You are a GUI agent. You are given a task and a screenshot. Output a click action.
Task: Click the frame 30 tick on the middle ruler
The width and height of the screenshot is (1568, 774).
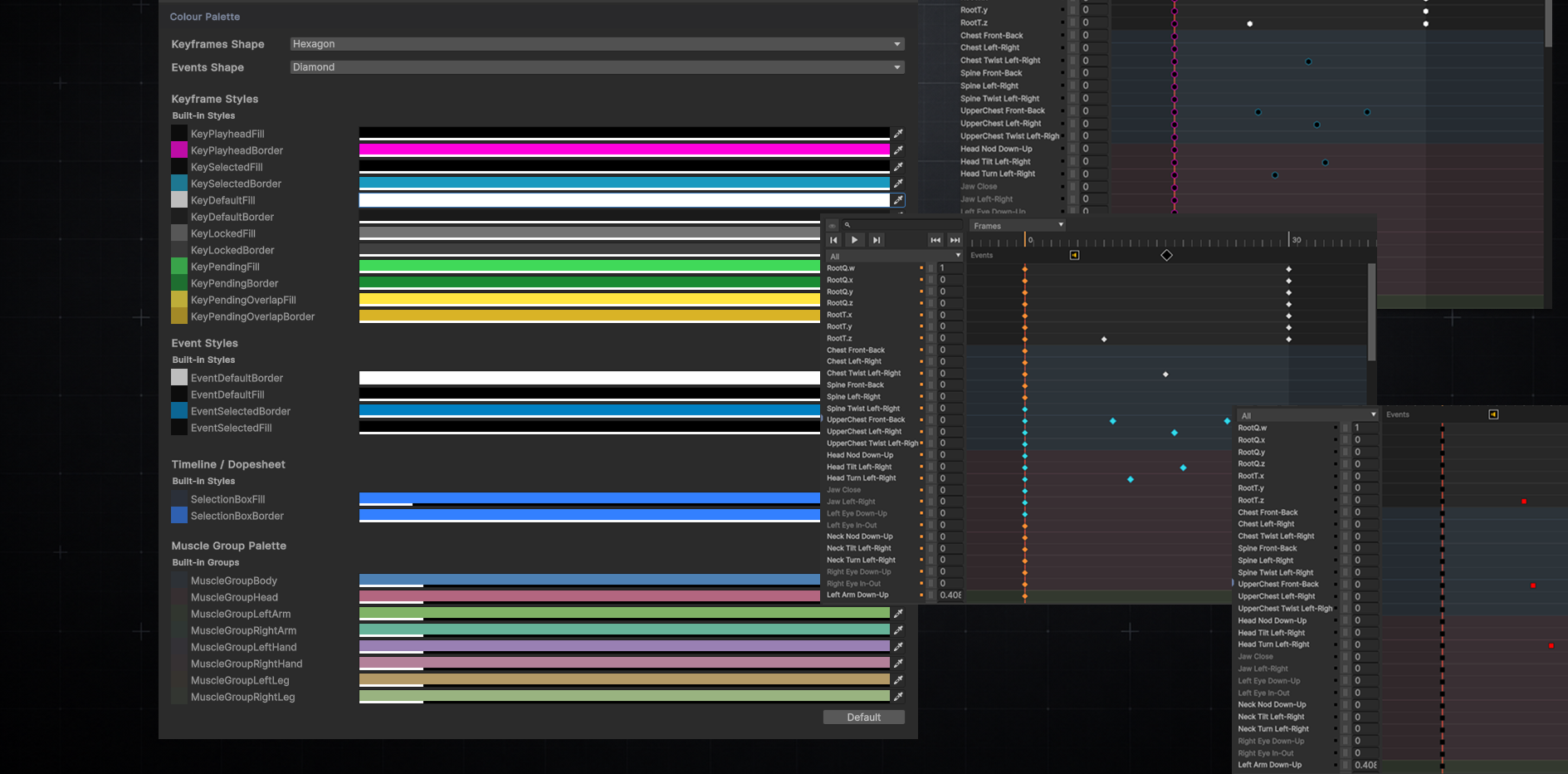pos(1289,240)
